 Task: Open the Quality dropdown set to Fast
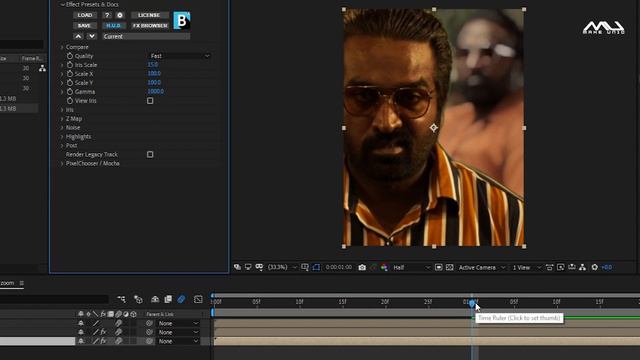click(180, 56)
